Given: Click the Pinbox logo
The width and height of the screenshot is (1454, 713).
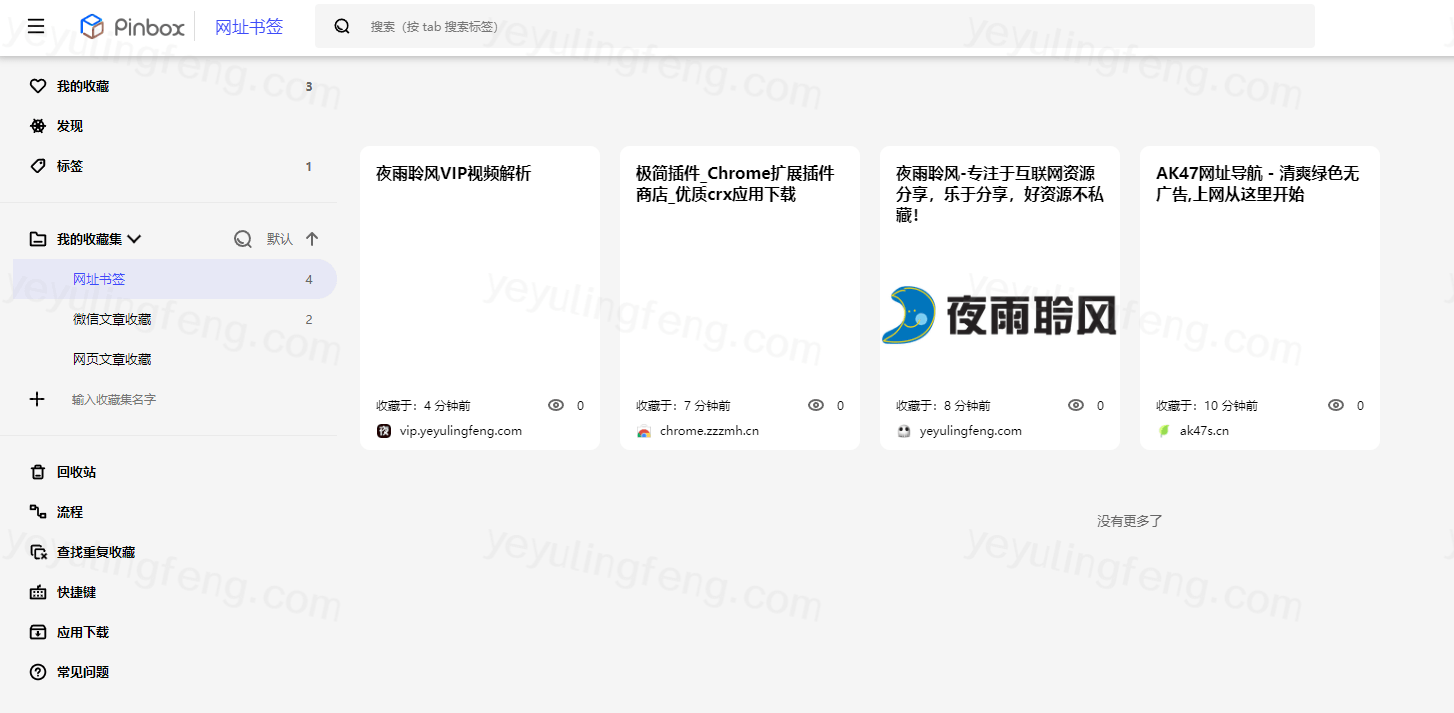Looking at the screenshot, I should (133, 27).
